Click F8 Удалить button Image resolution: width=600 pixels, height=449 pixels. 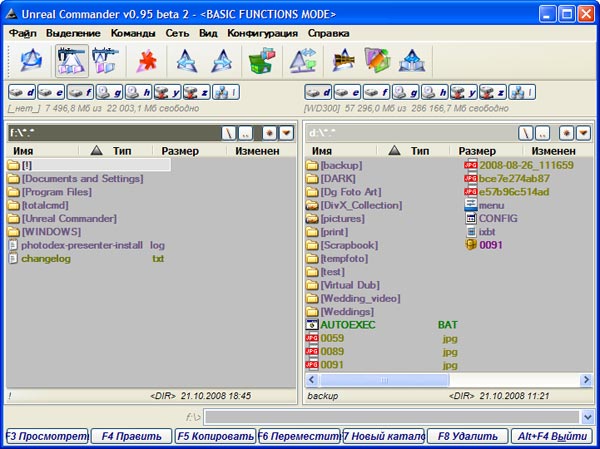point(468,436)
